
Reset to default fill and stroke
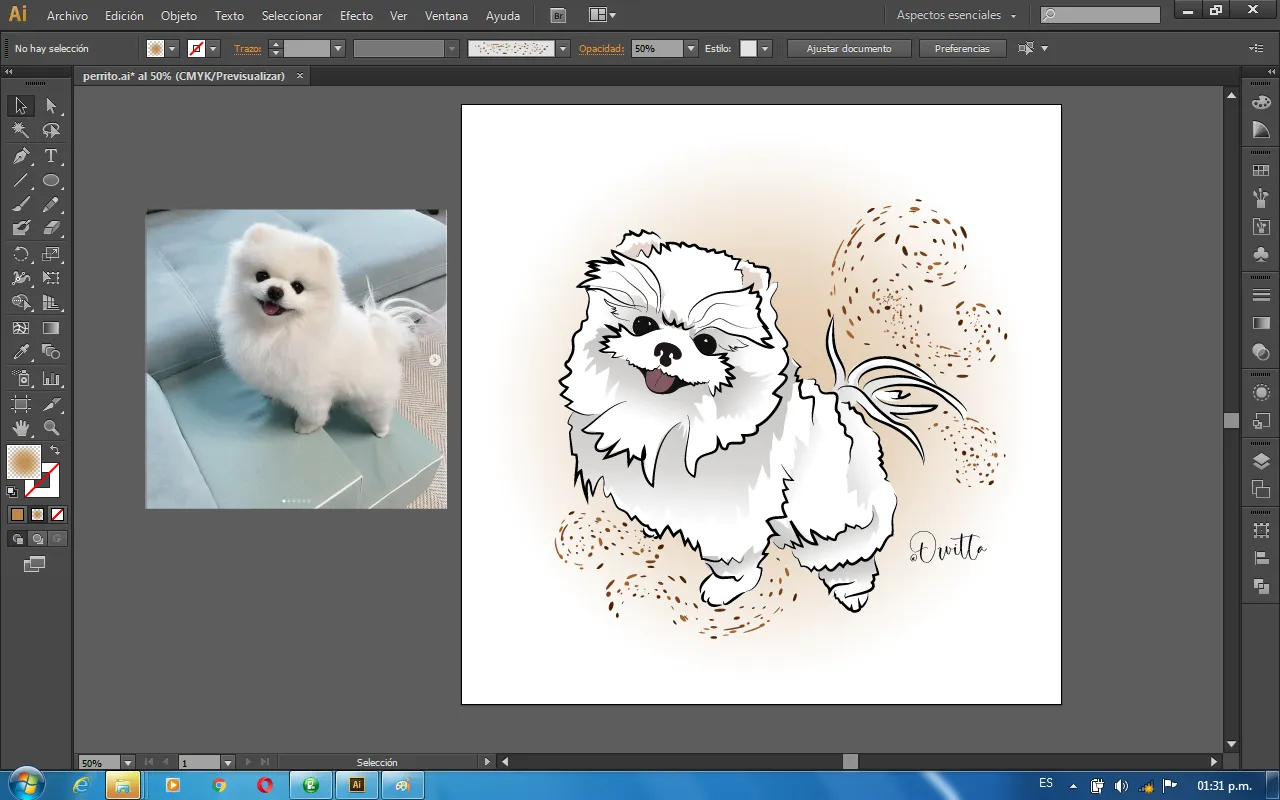click(12, 491)
